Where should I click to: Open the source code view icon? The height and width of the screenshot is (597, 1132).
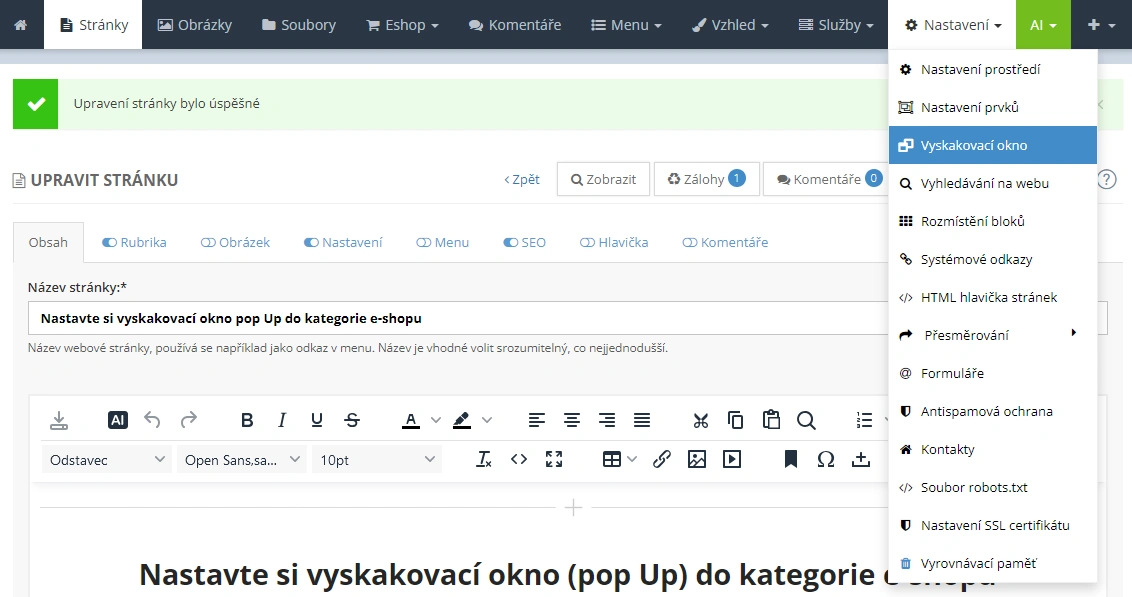click(518, 459)
